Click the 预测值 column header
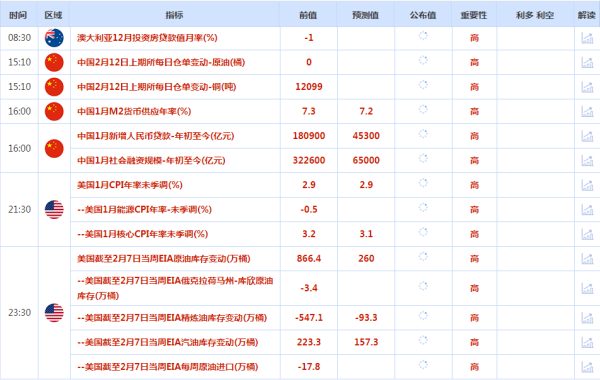 (365, 15)
